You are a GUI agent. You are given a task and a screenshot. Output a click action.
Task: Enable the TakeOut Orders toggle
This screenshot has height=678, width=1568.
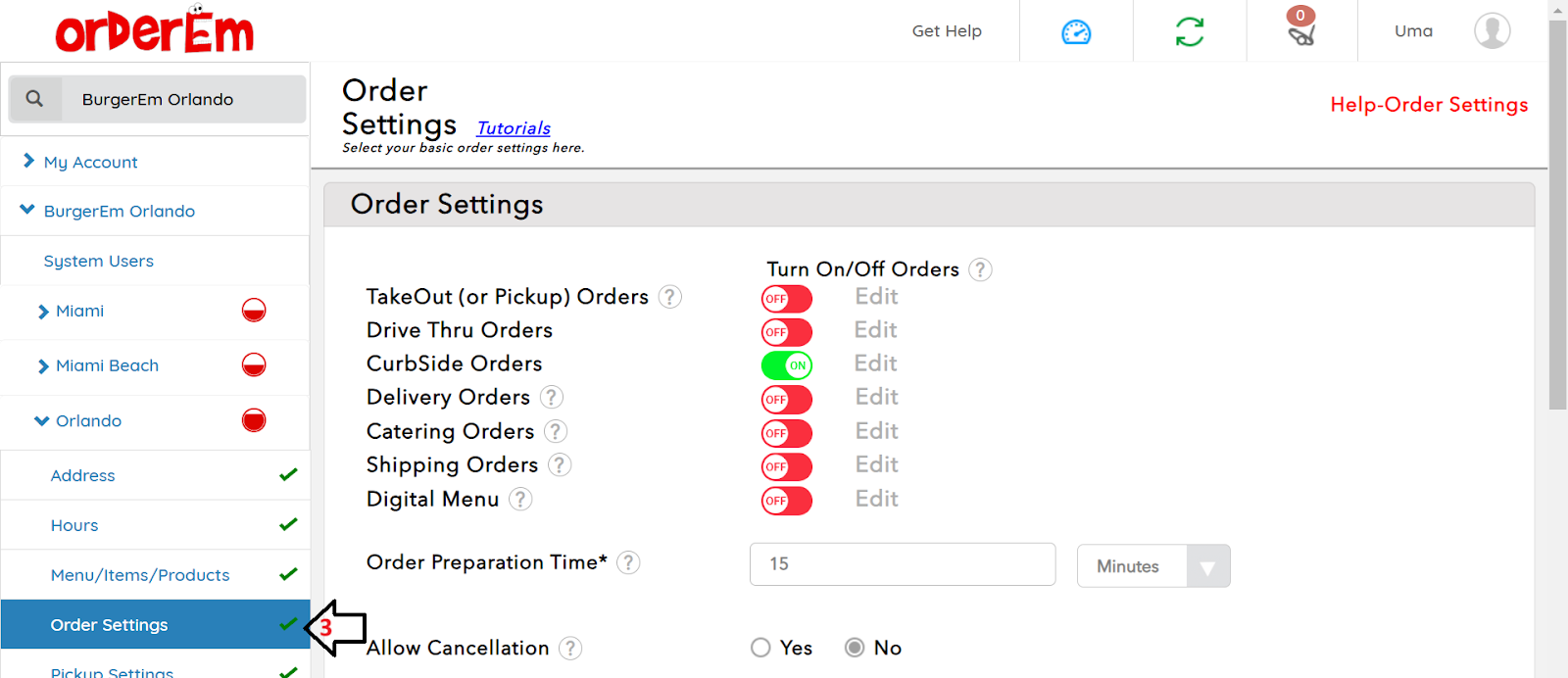[786, 299]
